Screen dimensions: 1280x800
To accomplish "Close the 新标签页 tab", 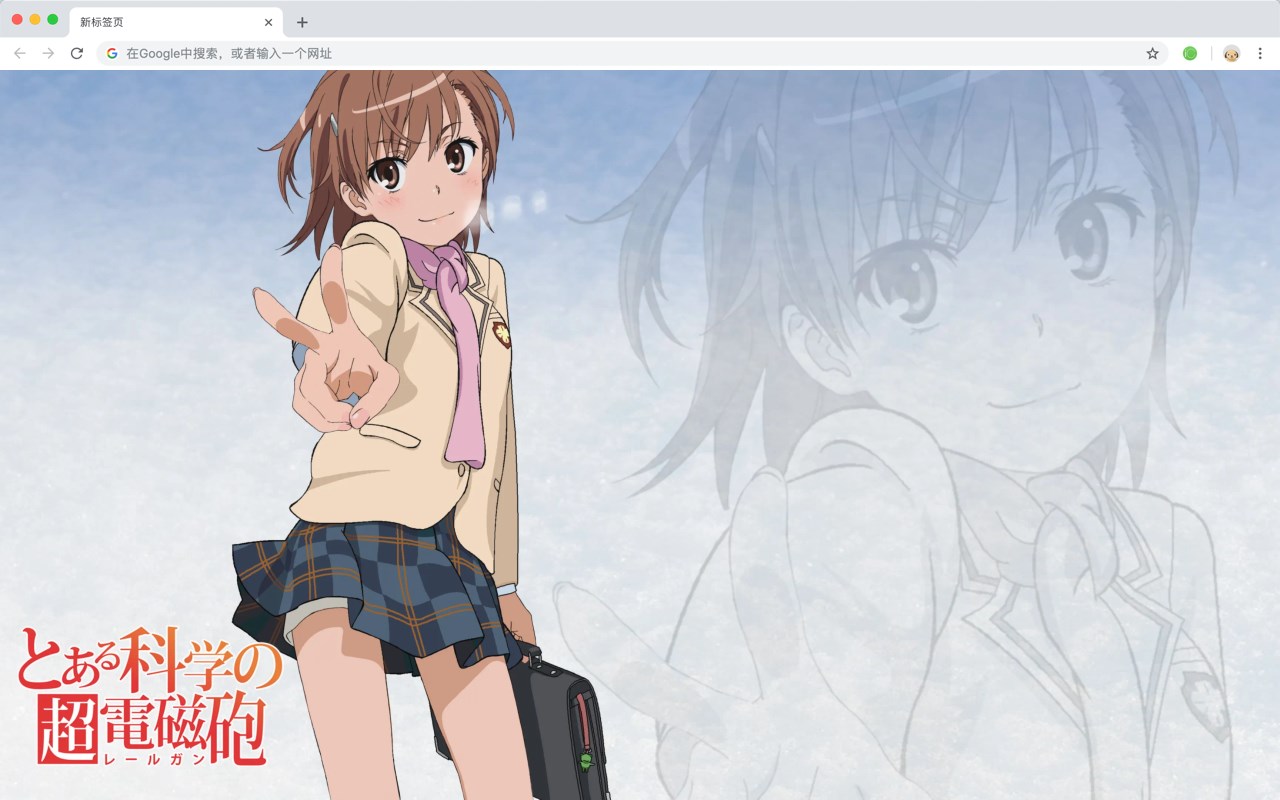I will coord(268,22).
